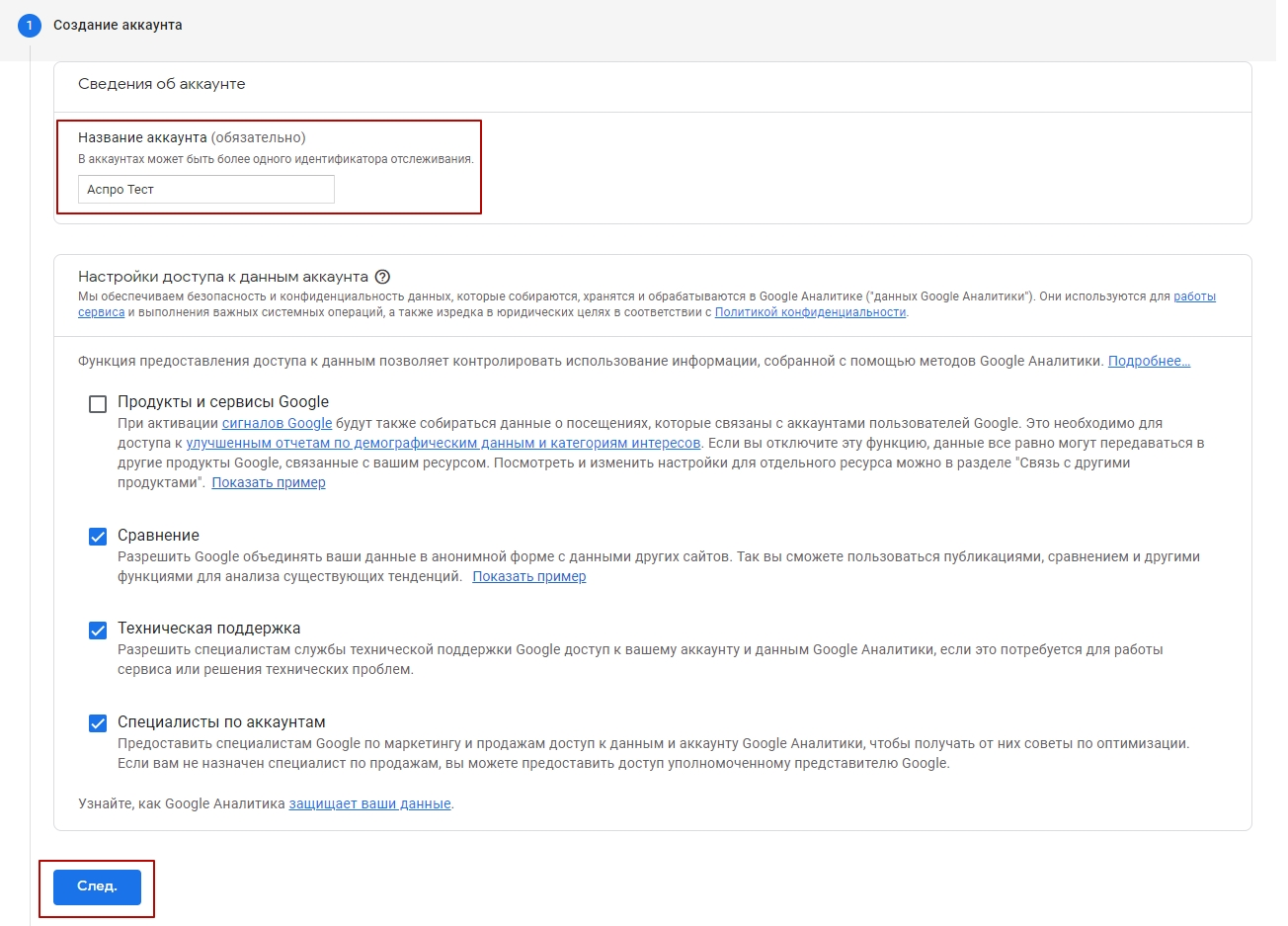Uncheck the Сравнение checkbox
The height and width of the screenshot is (926, 1288).
[x=98, y=537]
